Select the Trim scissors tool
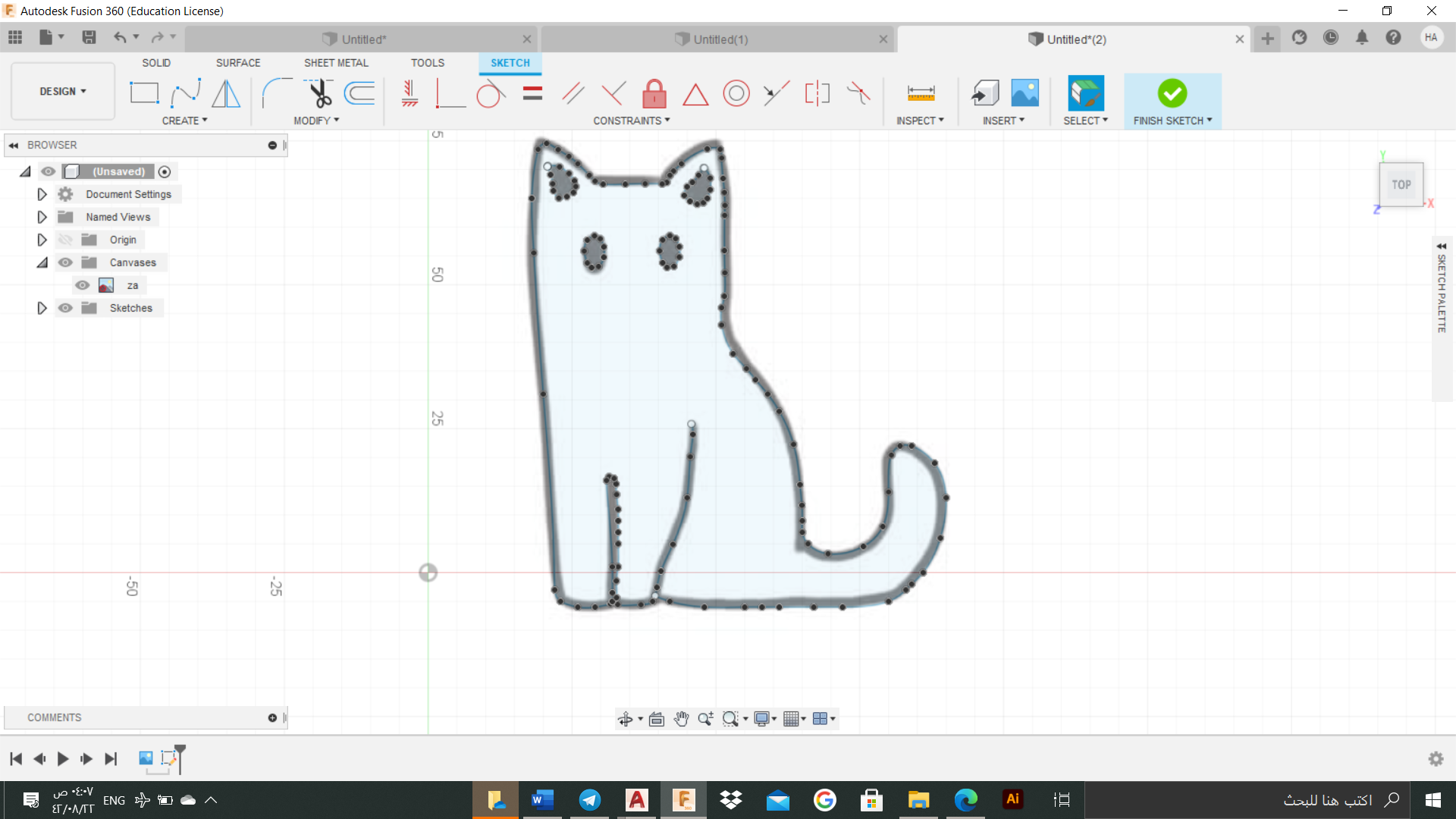This screenshot has height=819, width=1456. (x=319, y=93)
